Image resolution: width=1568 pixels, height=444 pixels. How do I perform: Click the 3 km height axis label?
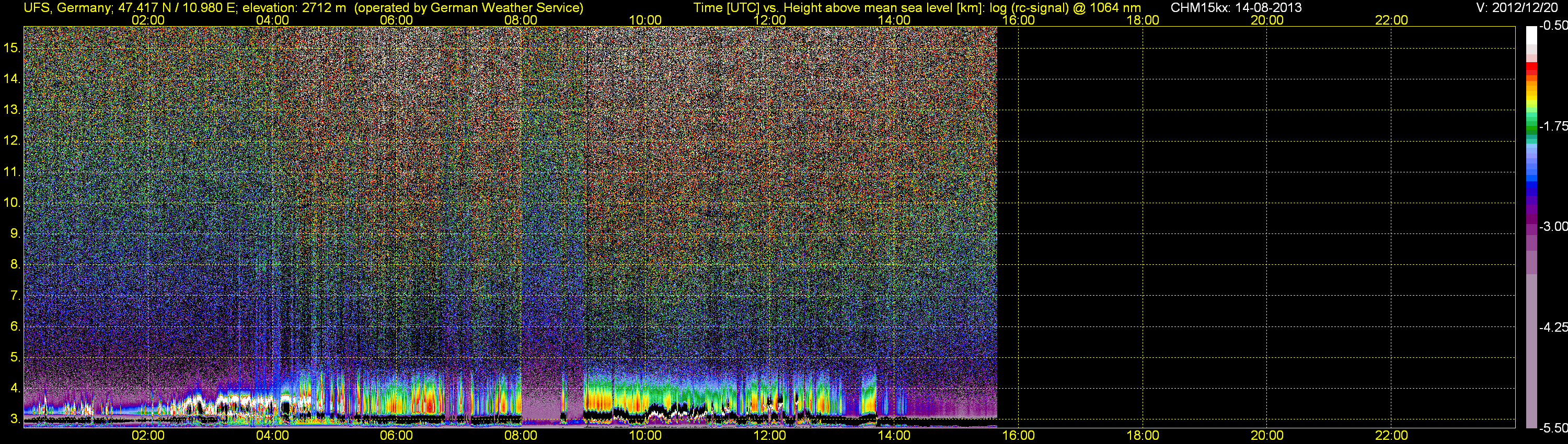(x=14, y=419)
